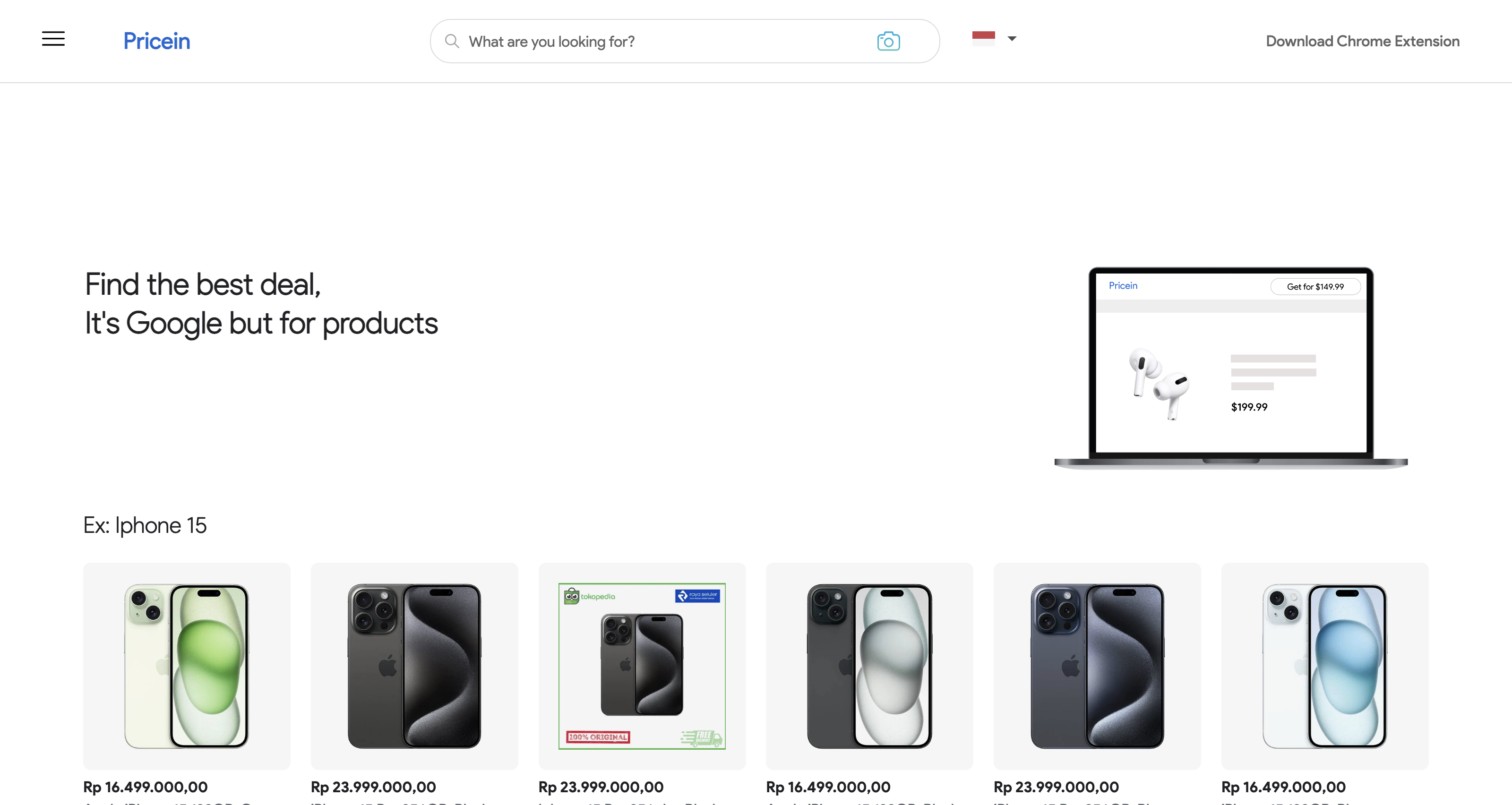Open the black iPhone 15 product image
This screenshot has height=805, width=1512.
pyautogui.click(x=869, y=666)
